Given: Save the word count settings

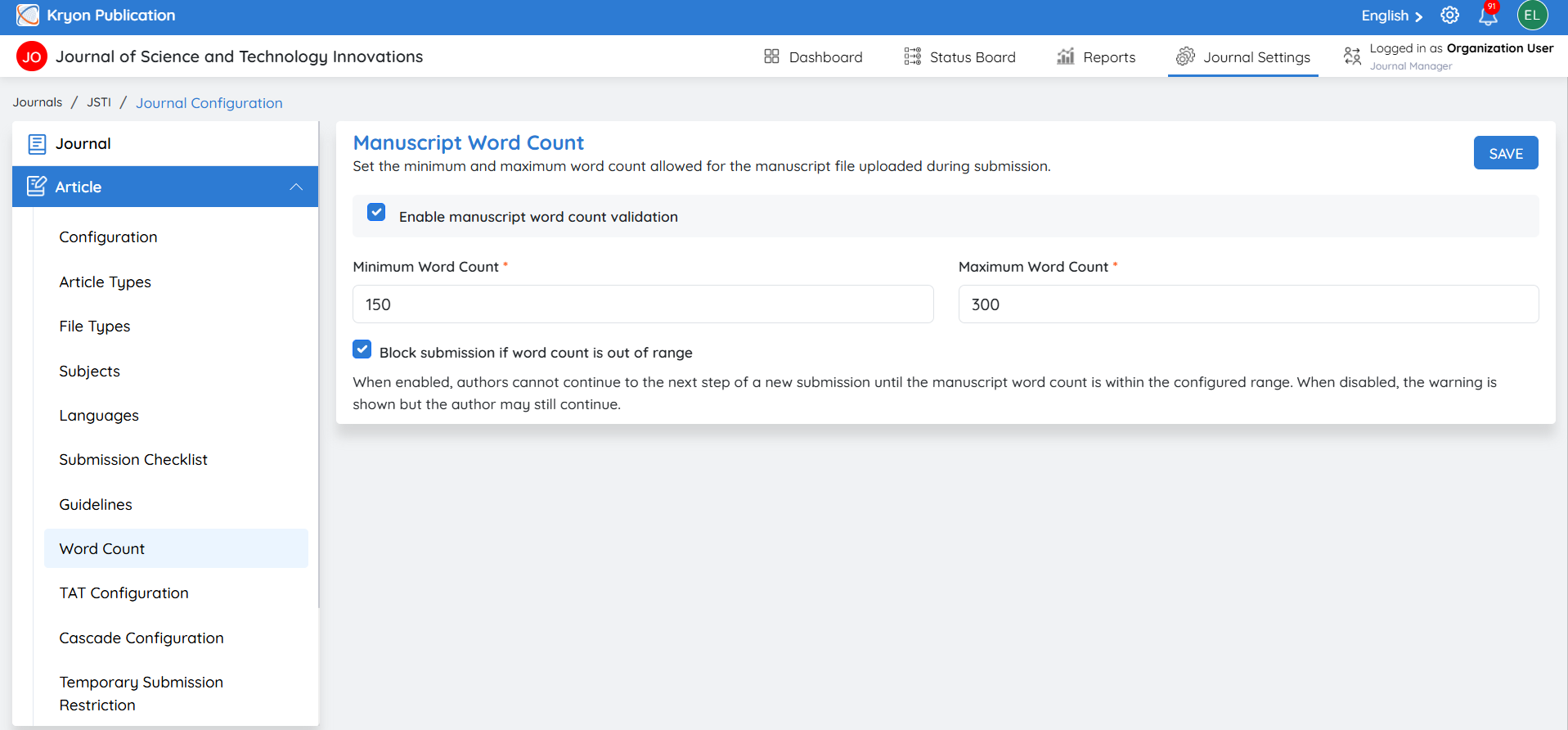Looking at the screenshot, I should (x=1506, y=153).
